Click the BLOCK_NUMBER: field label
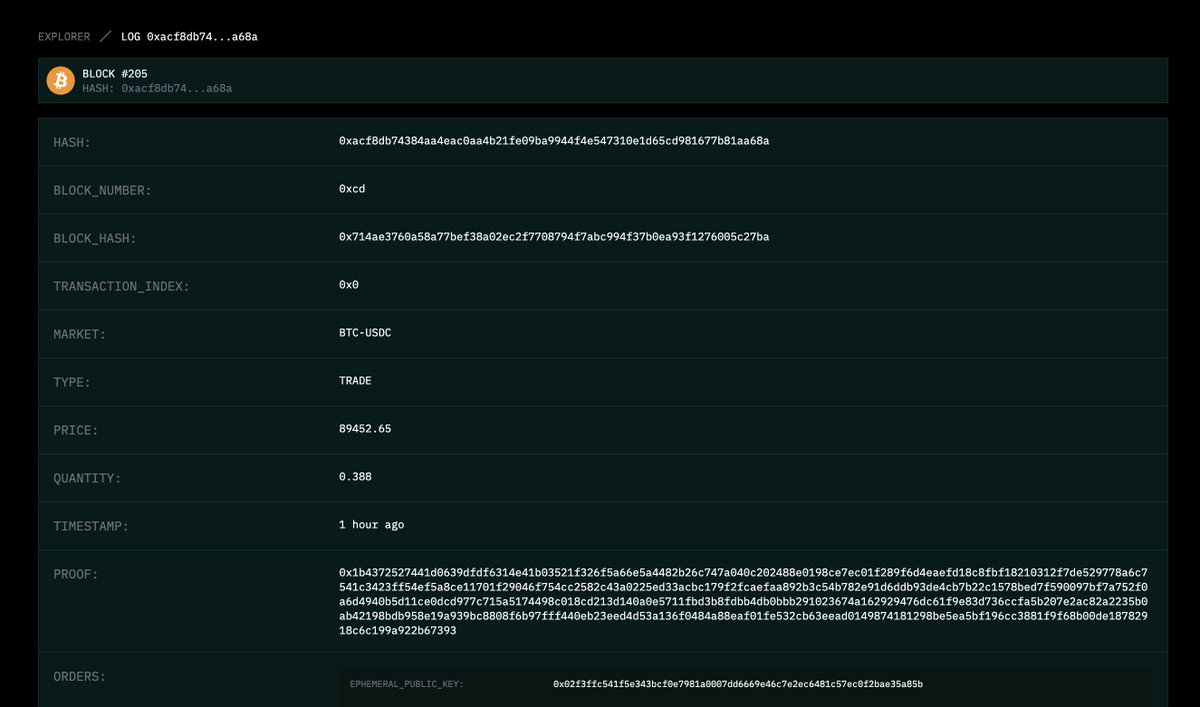Image resolution: width=1200 pixels, height=707 pixels. click(x=102, y=190)
